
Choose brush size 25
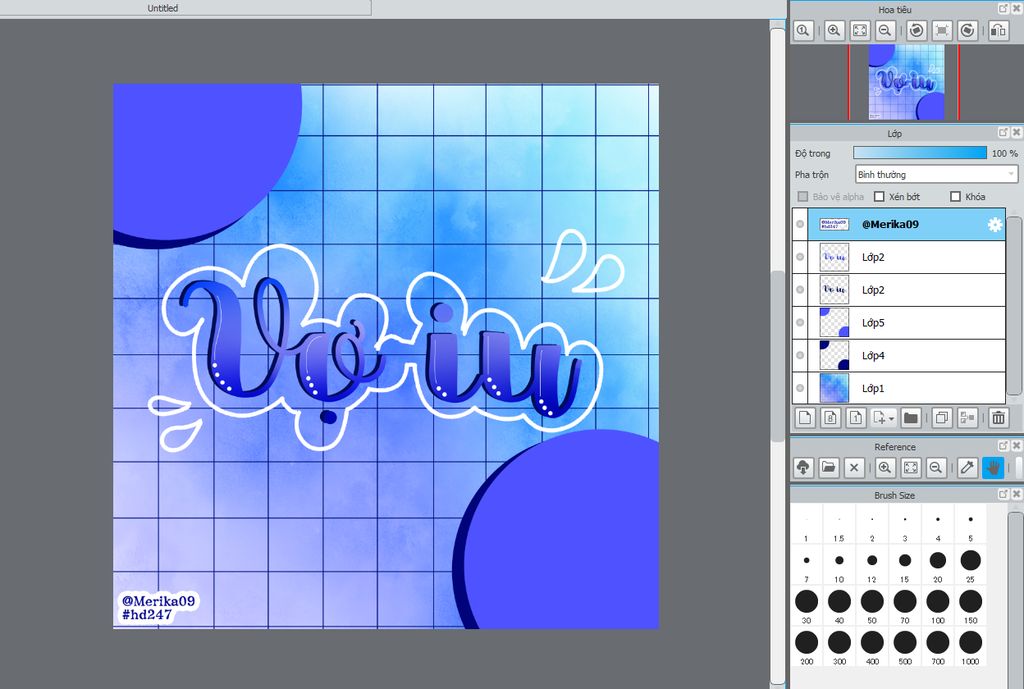pos(970,566)
